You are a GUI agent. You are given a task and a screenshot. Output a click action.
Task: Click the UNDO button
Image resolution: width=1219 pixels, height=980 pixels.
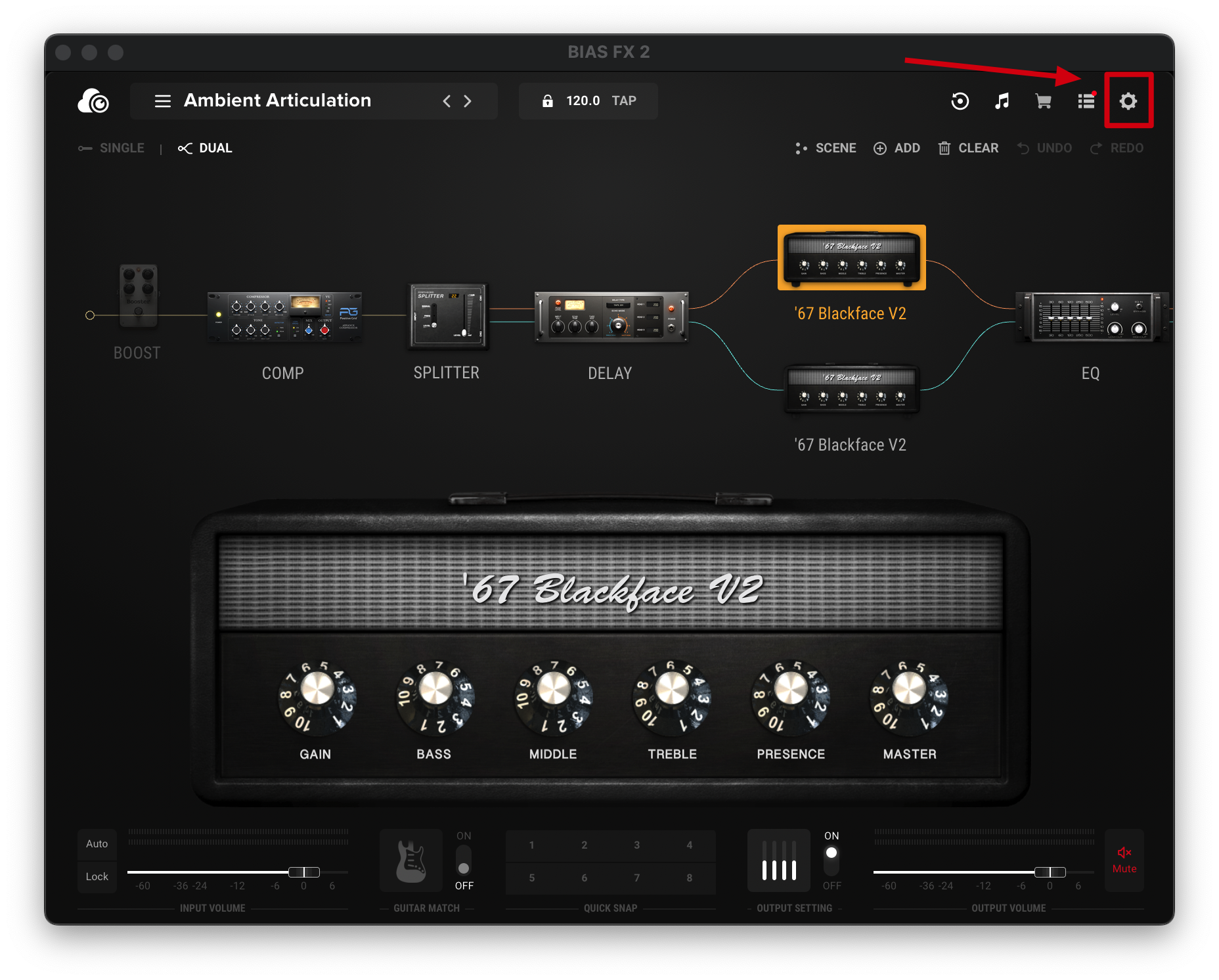1045,148
